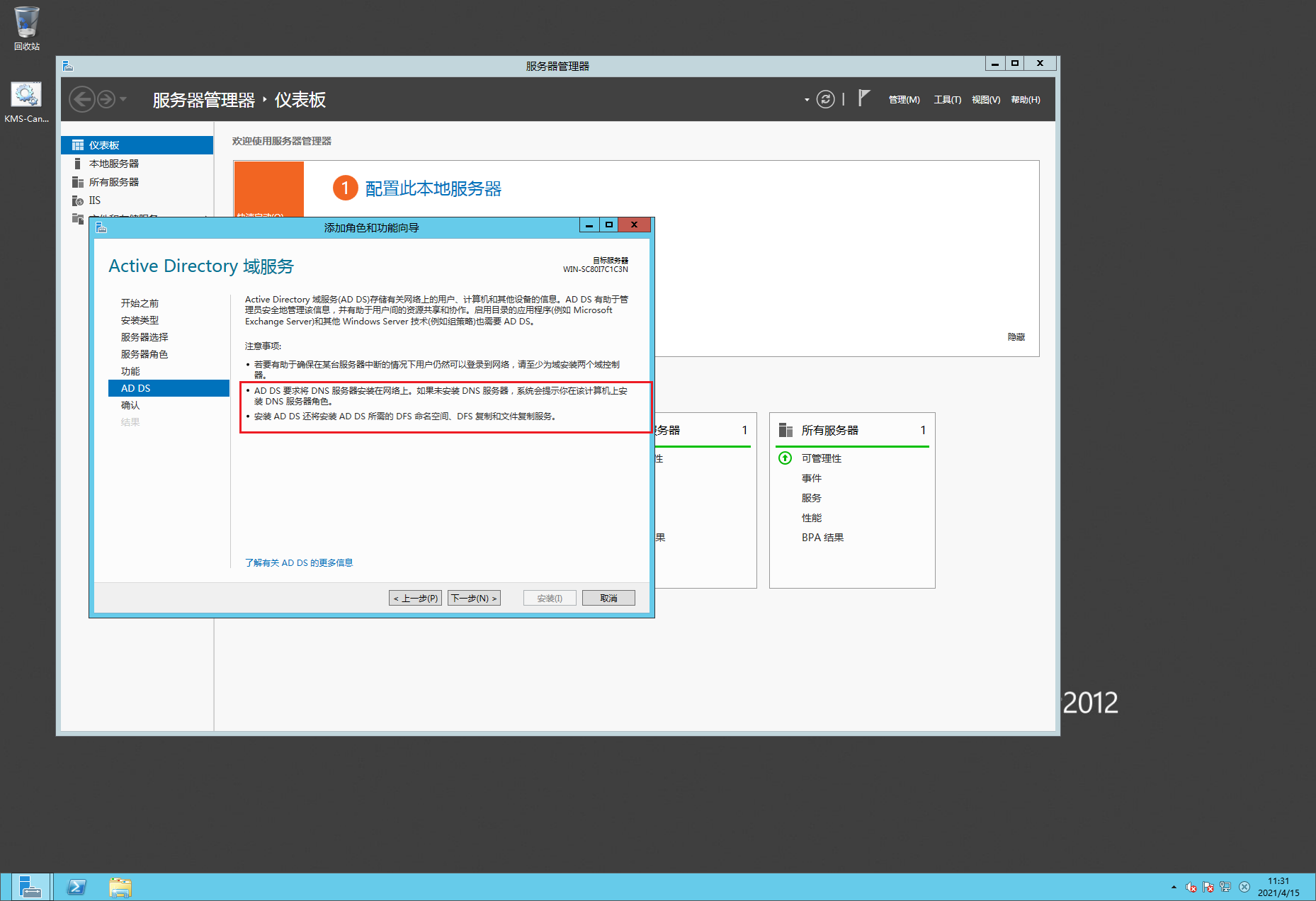1316x901 pixels.
Task: Open 可管理性 in 所有服务器 tile
Action: pos(821,458)
